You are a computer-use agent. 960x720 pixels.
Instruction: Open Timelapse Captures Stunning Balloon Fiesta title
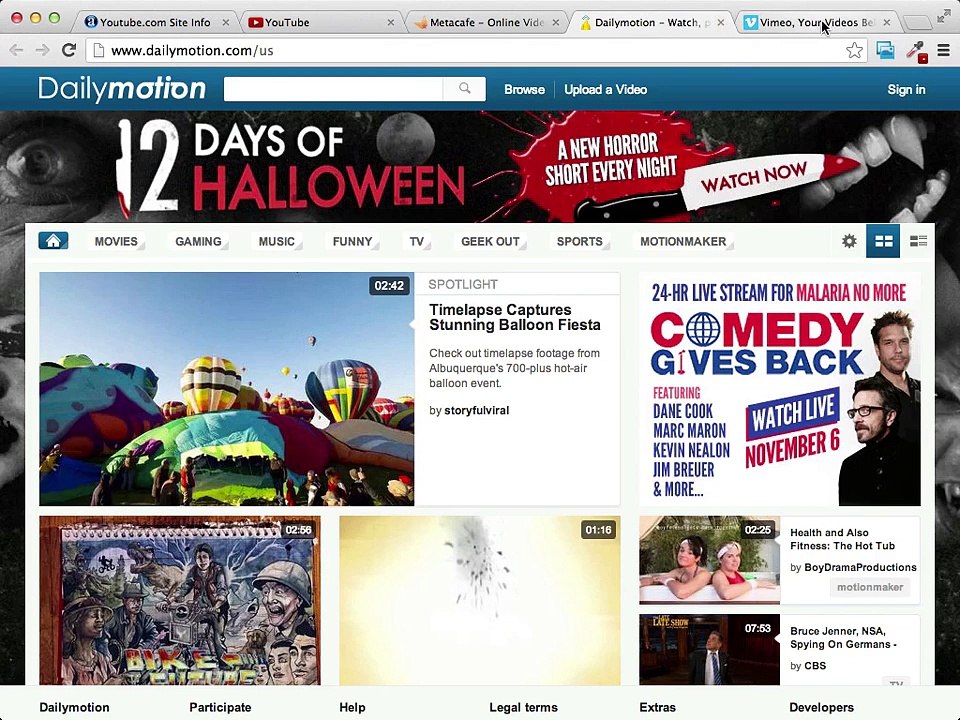[515, 317]
